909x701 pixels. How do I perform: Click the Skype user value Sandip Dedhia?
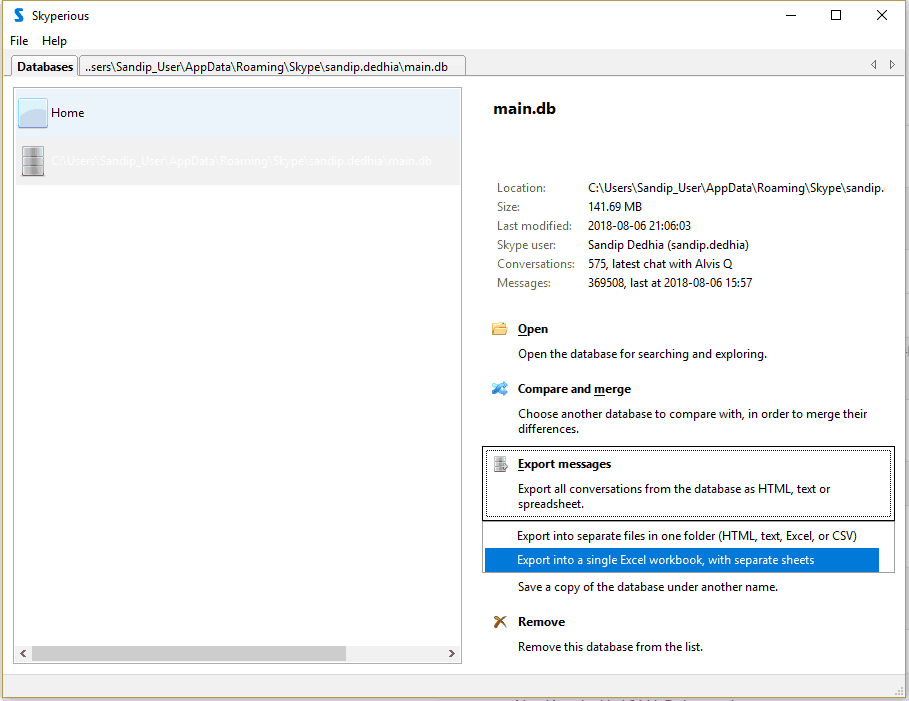point(668,245)
